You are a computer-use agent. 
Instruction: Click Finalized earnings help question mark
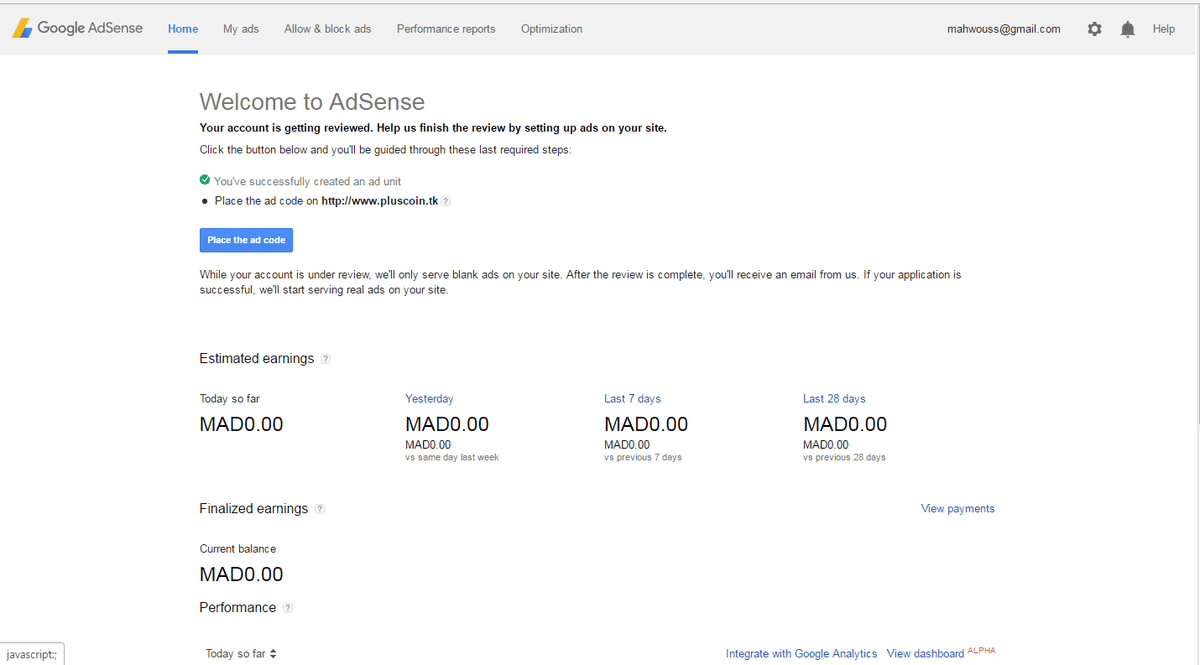pyautogui.click(x=320, y=509)
